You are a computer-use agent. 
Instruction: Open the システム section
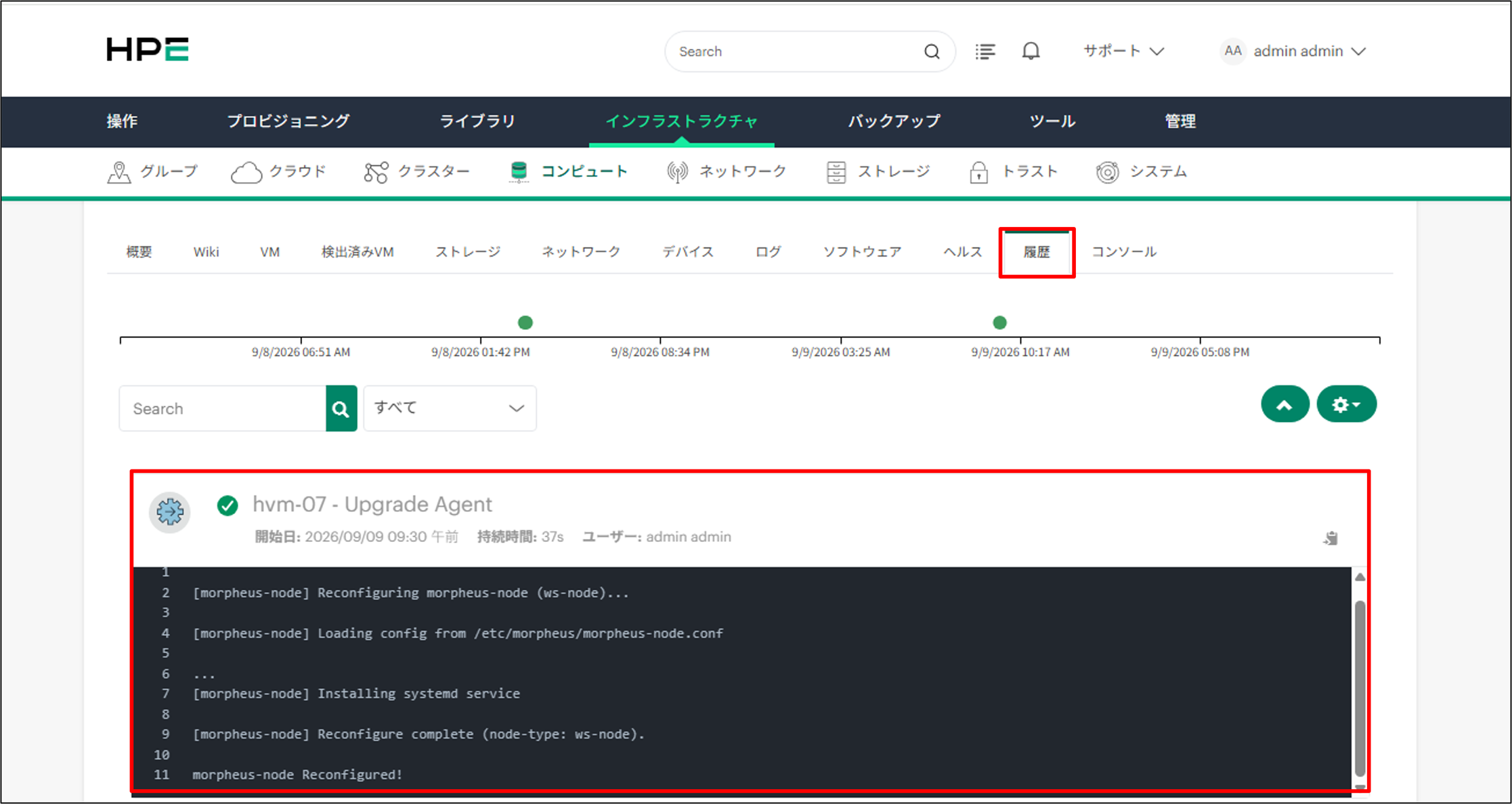point(1141,172)
